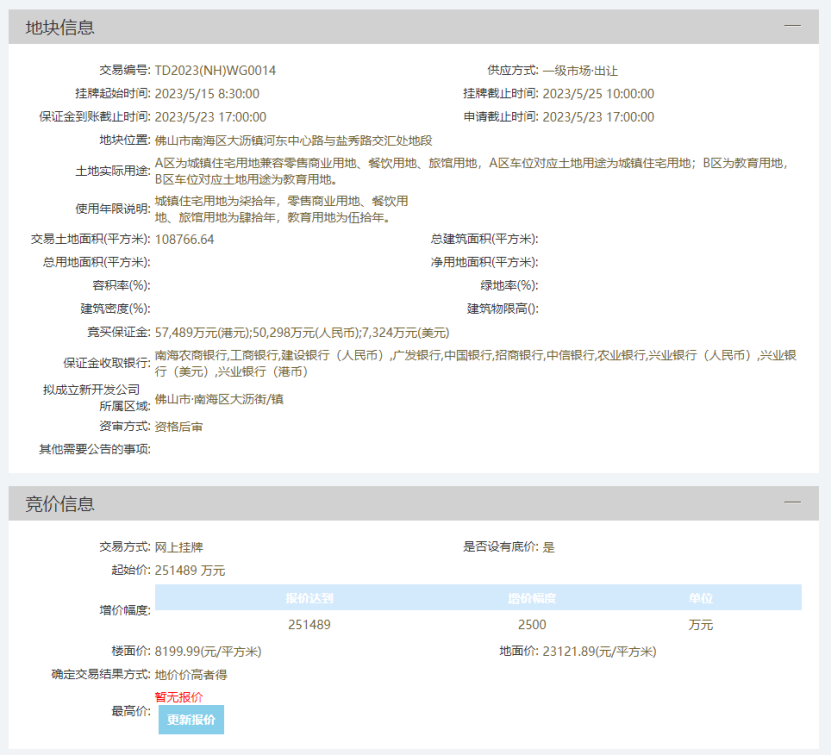Click the transaction number TD2023(NH)WG0014
This screenshot has height=755, width=831.
pyautogui.click(x=215, y=70)
